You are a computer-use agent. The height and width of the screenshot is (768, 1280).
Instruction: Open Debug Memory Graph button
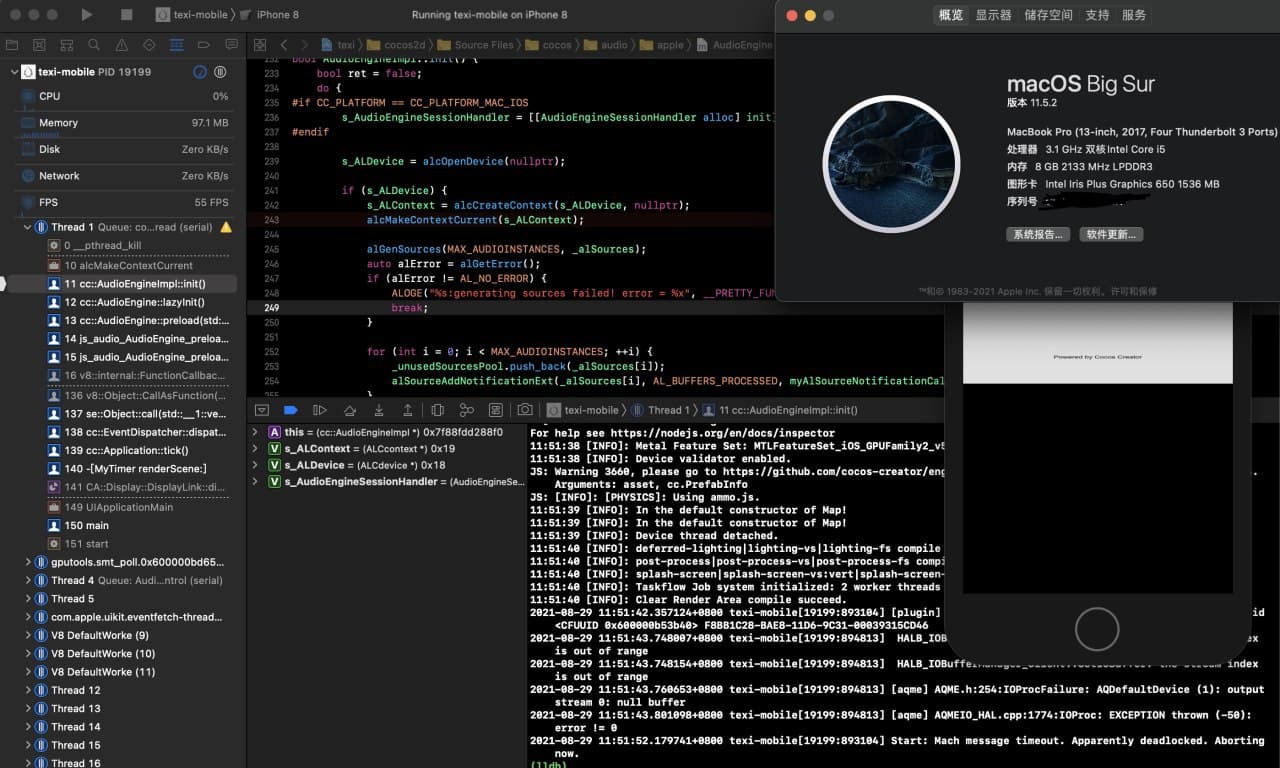tap(467, 410)
